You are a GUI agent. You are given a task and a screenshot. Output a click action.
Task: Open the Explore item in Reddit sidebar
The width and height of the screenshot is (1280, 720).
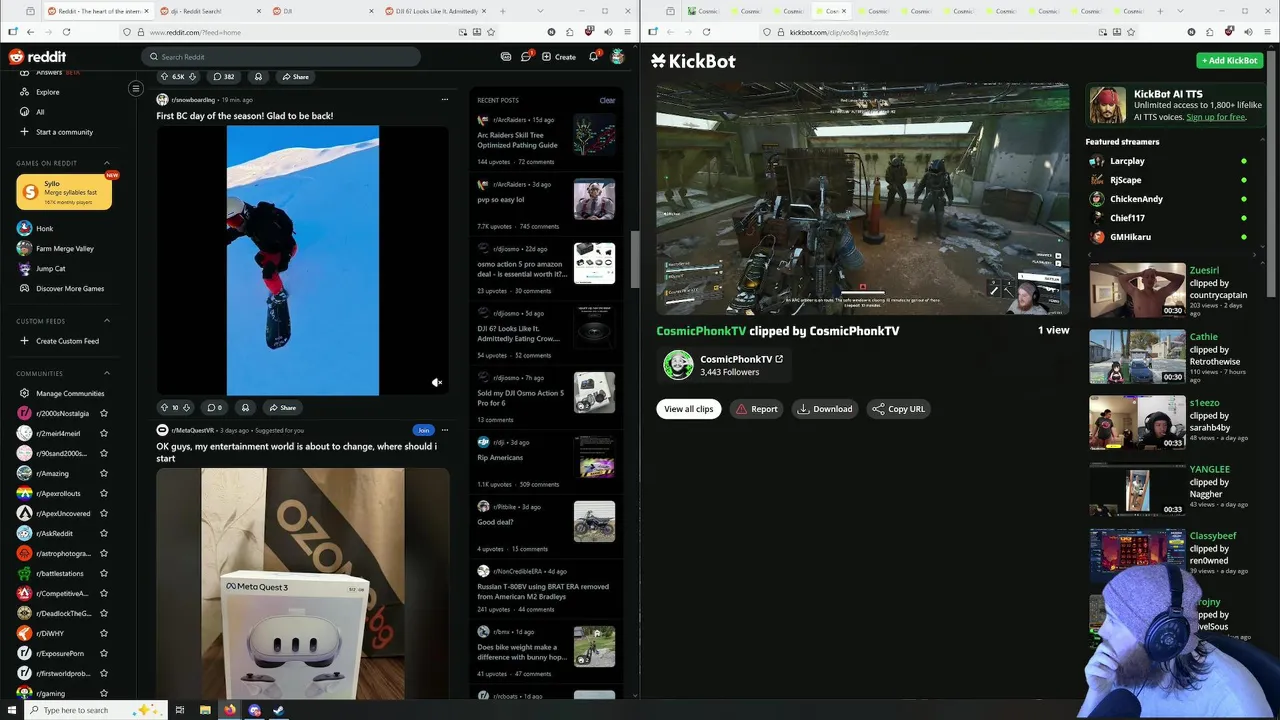tap(47, 92)
